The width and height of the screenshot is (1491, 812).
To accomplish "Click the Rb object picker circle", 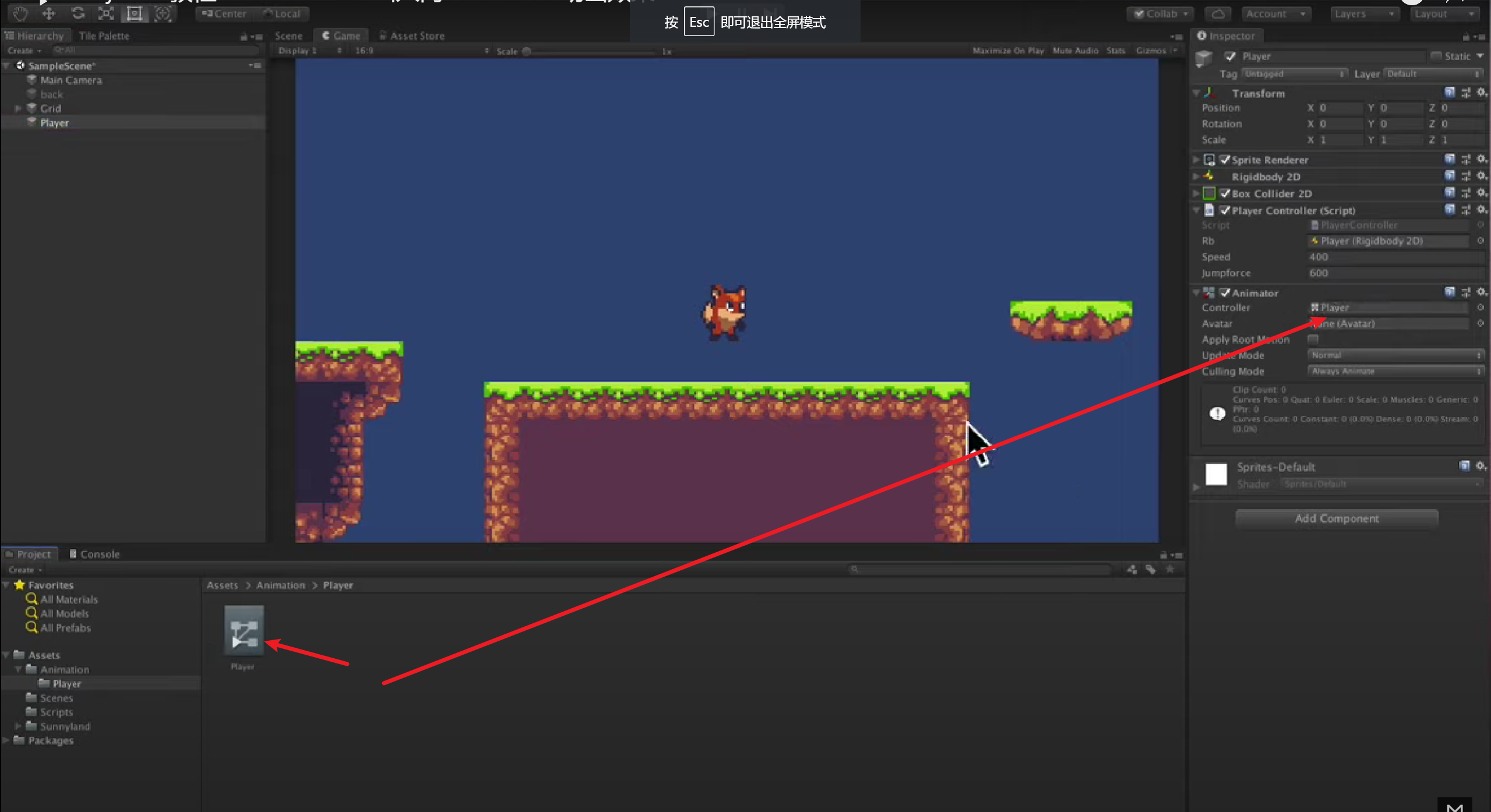I will (x=1480, y=241).
